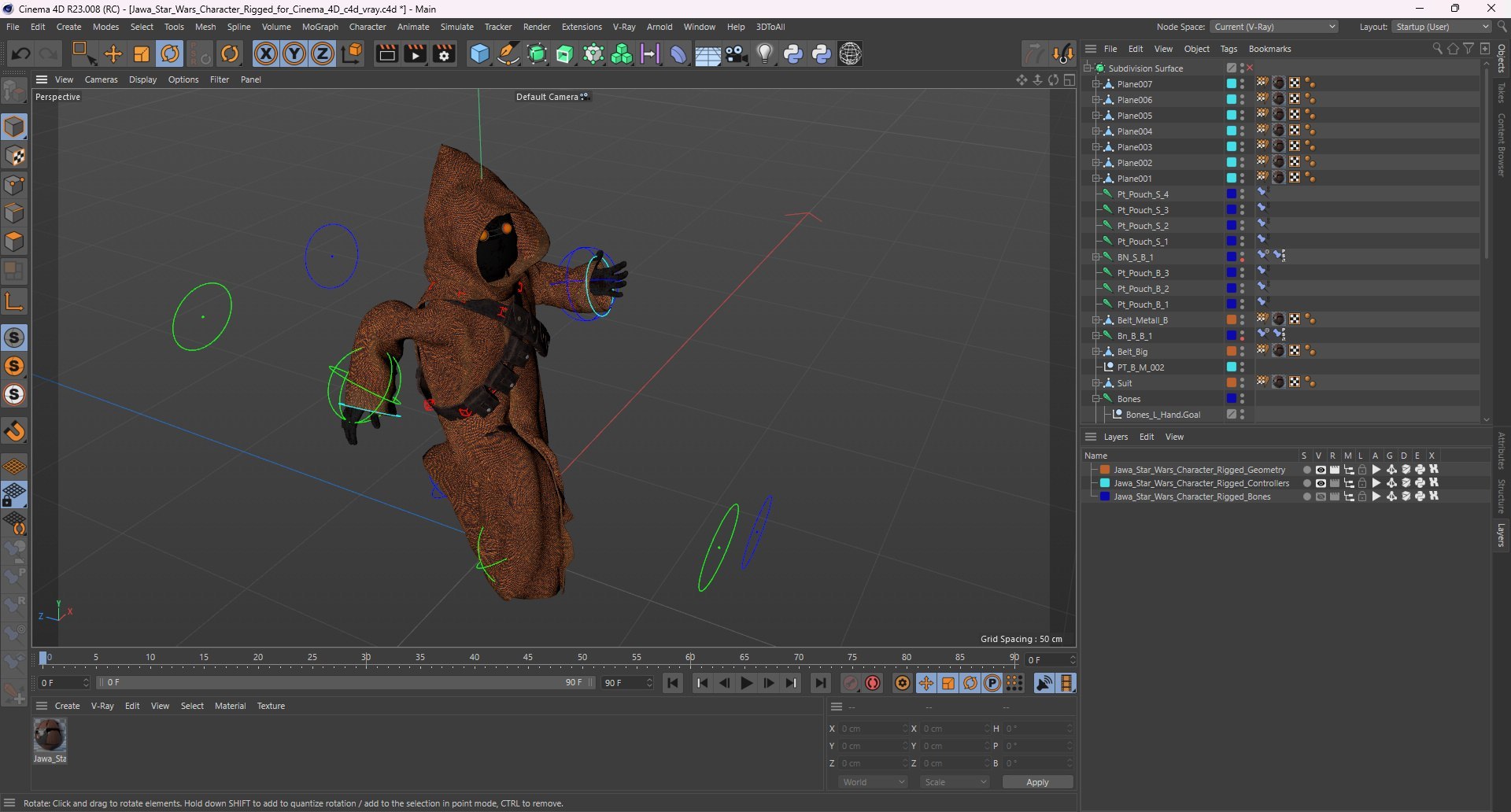Image resolution: width=1511 pixels, height=812 pixels.
Task: Expand the Plane007 object tree
Action: click(1095, 84)
